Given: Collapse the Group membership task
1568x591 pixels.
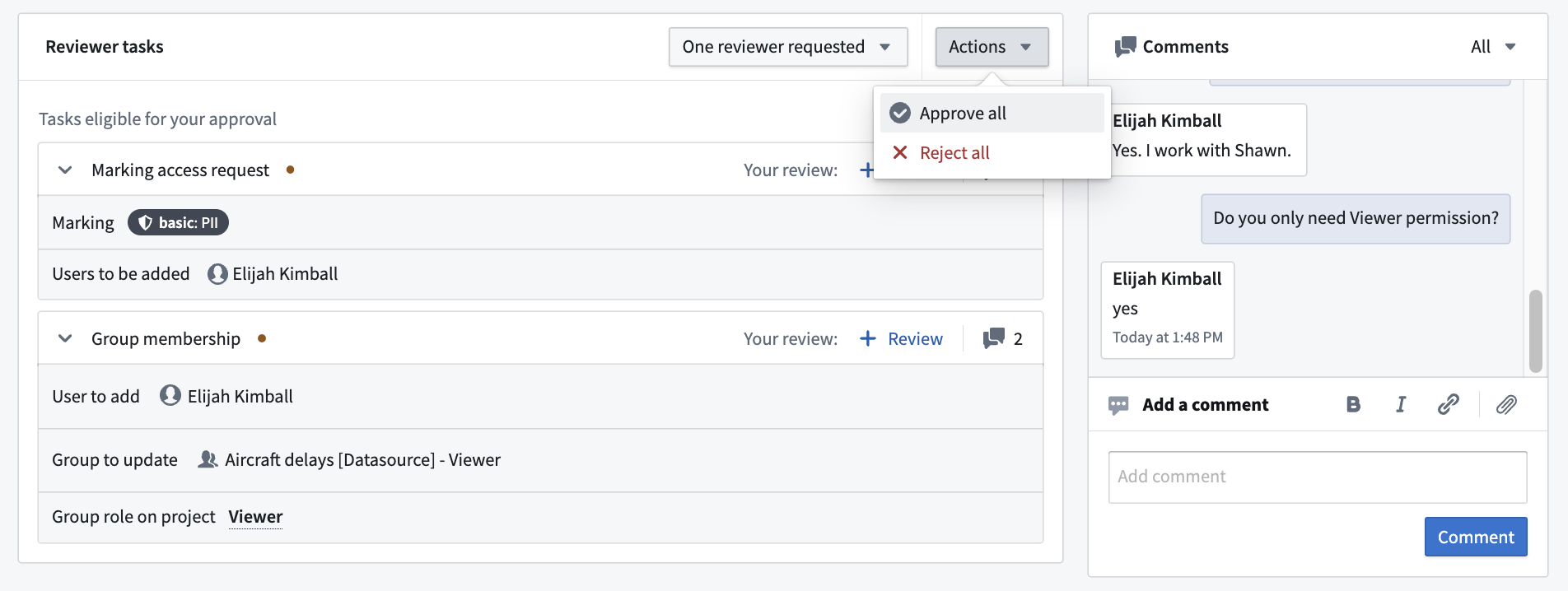Looking at the screenshot, I should click(65, 338).
